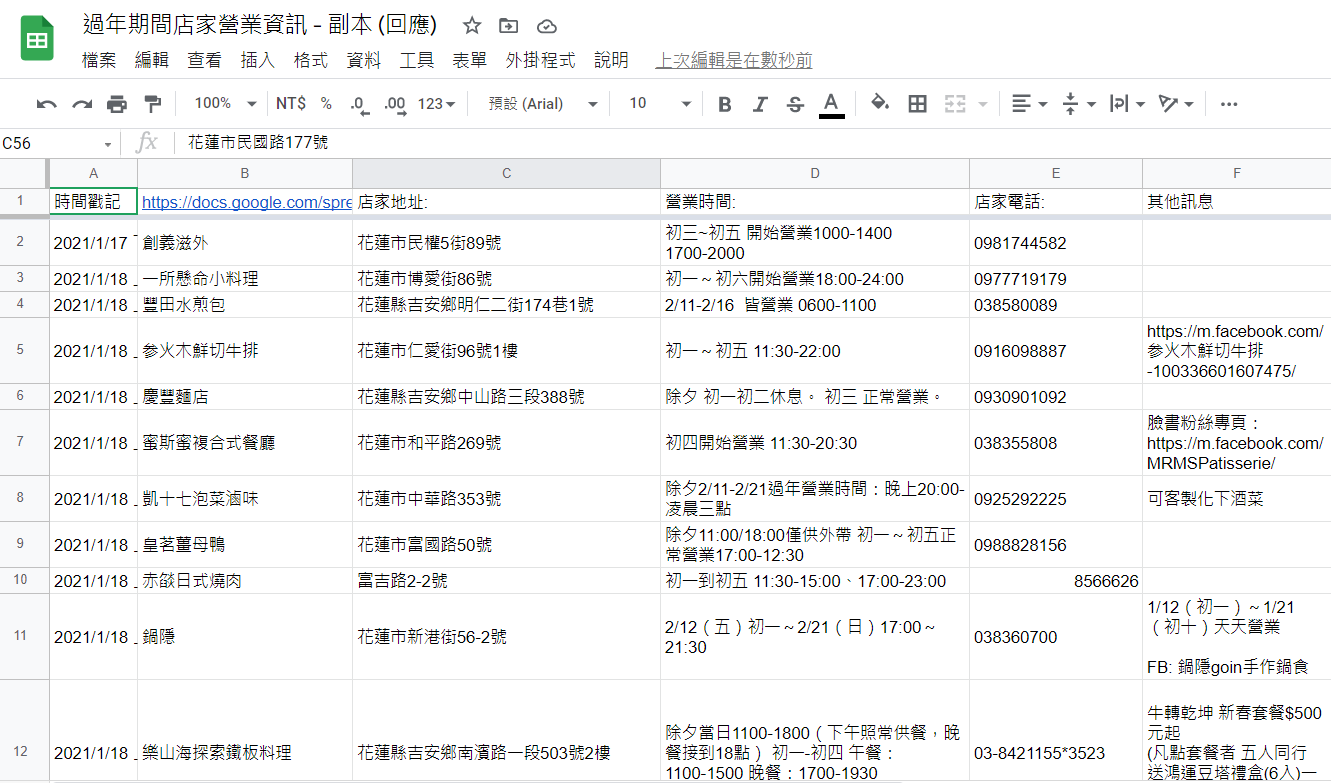1331x783 pixels.
Task: Click the docs.google.com link in B1
Action: coord(245,202)
